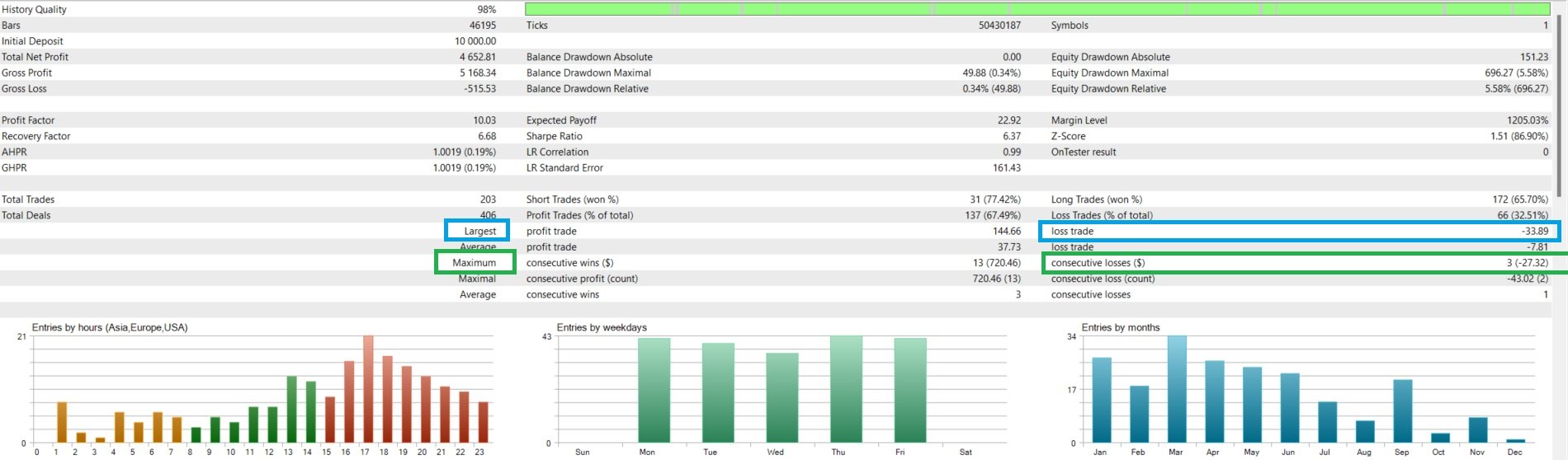
Task: Click the 'Entries by weekdays' chart title
Action: [x=602, y=327]
